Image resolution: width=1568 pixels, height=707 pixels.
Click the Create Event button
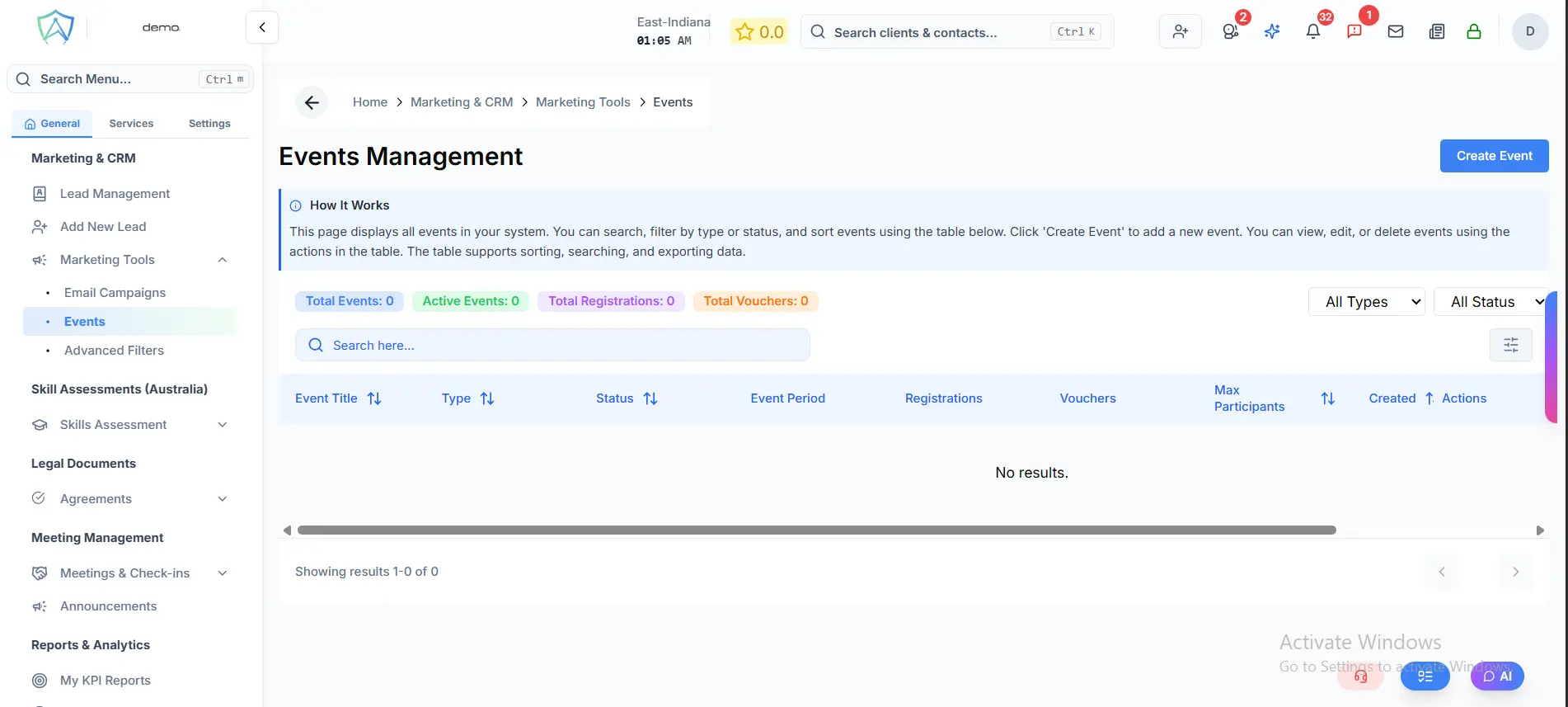(x=1494, y=156)
